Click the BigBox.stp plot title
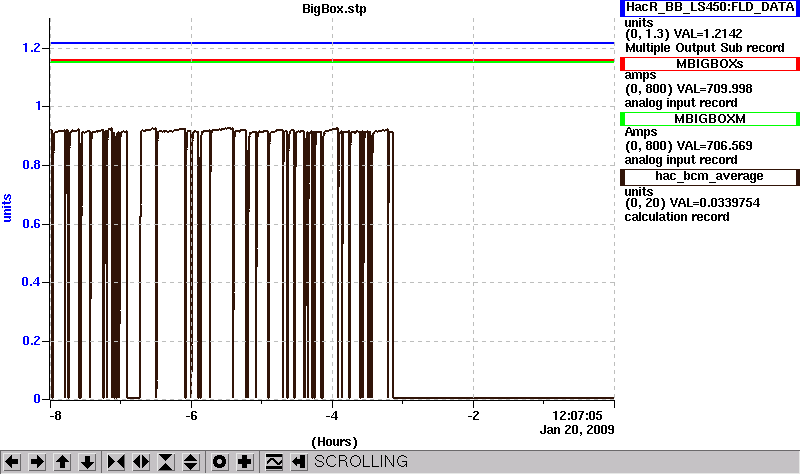The width and height of the screenshot is (800, 474). [334, 9]
